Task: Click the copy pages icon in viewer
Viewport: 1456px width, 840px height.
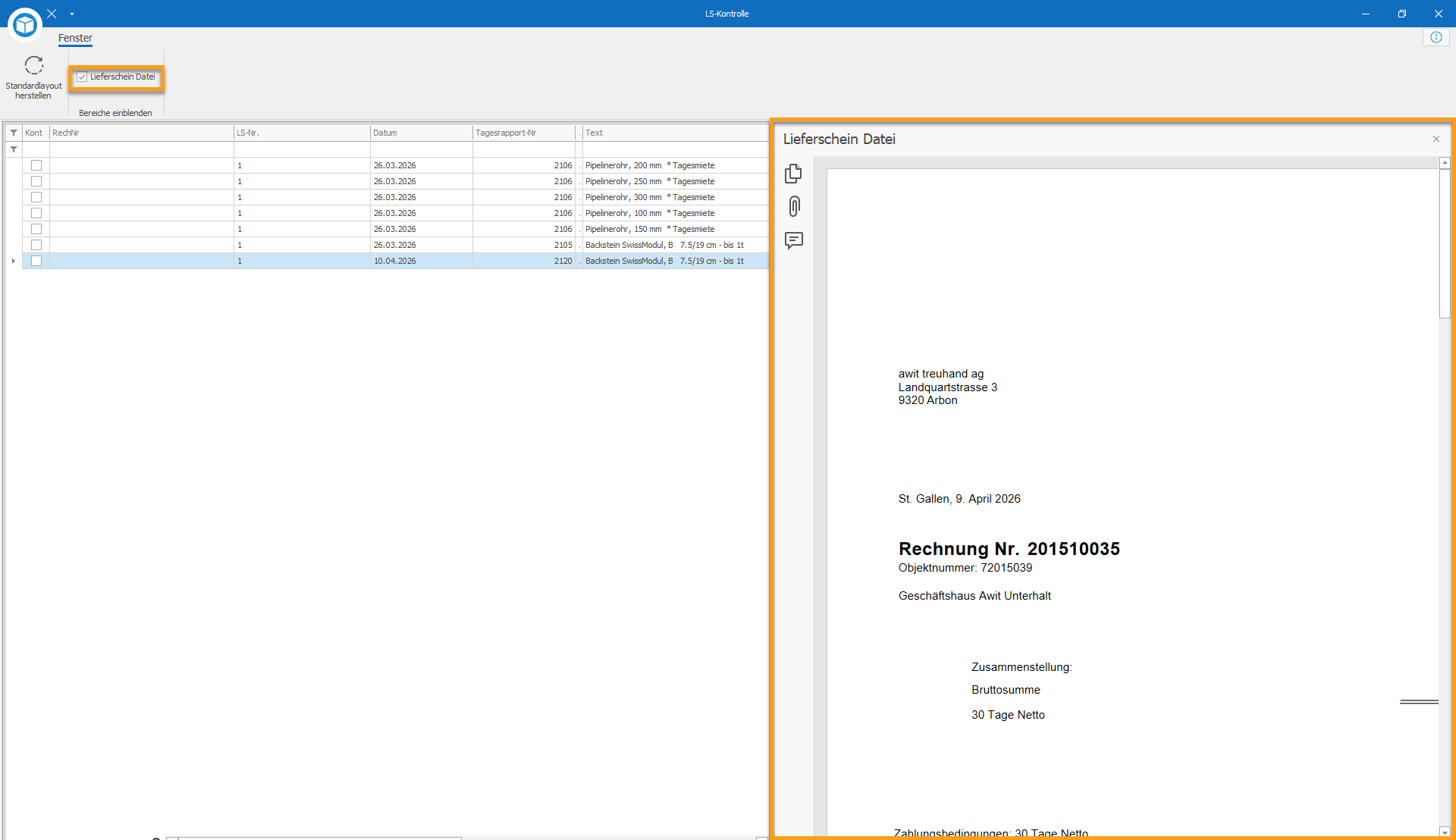Action: pos(793,174)
